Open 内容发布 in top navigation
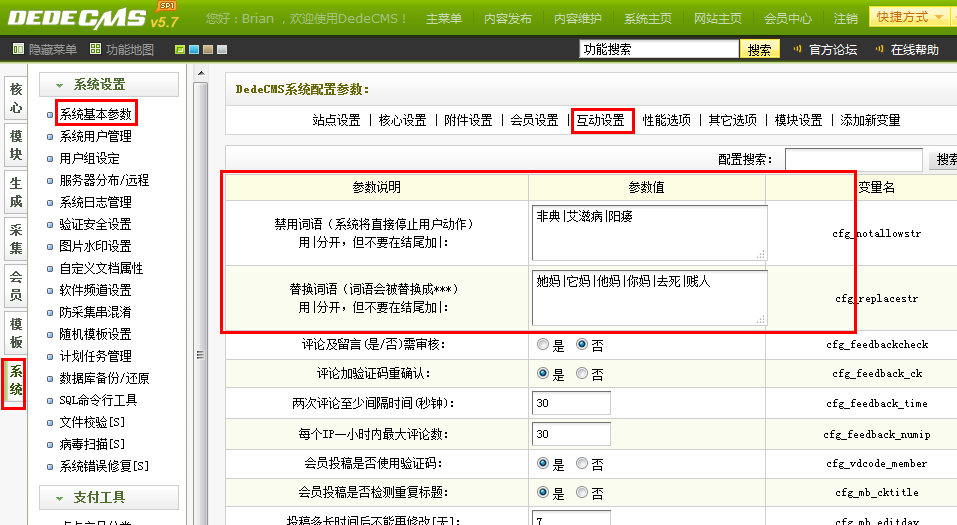957x525 pixels. [508, 19]
